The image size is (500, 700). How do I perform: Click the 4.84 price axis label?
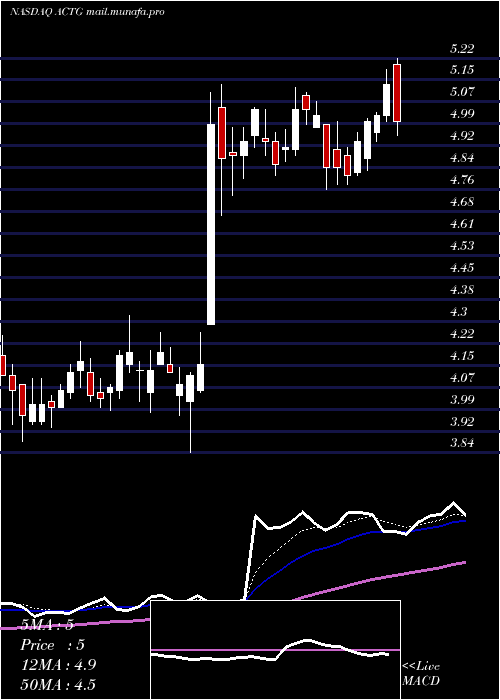tap(462, 158)
